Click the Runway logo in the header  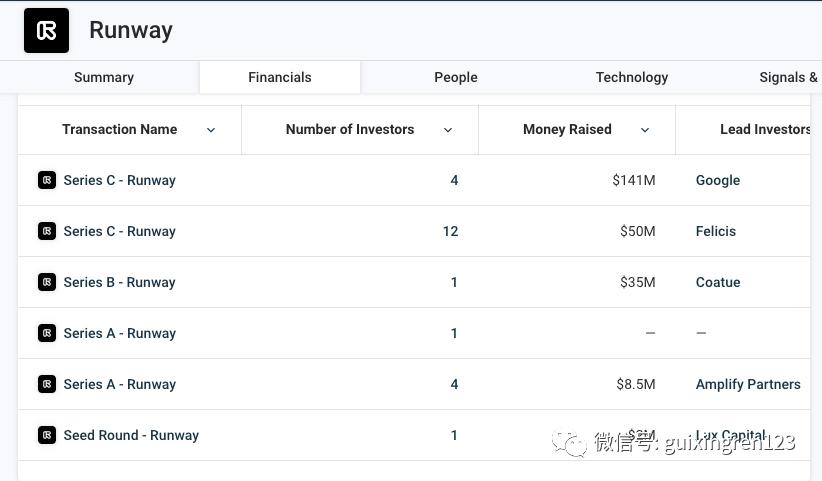click(46, 30)
